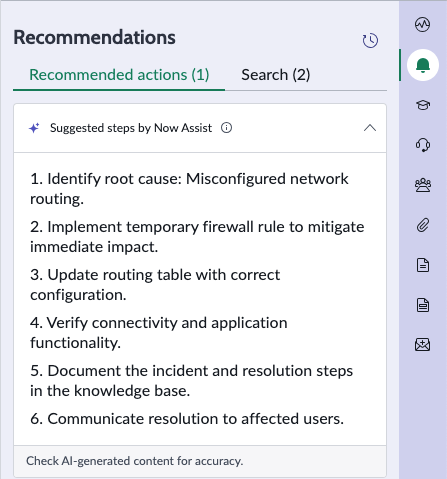447x479 pixels.
Task: Click the Suggested steps by Now Assist title
Action: tap(131, 128)
